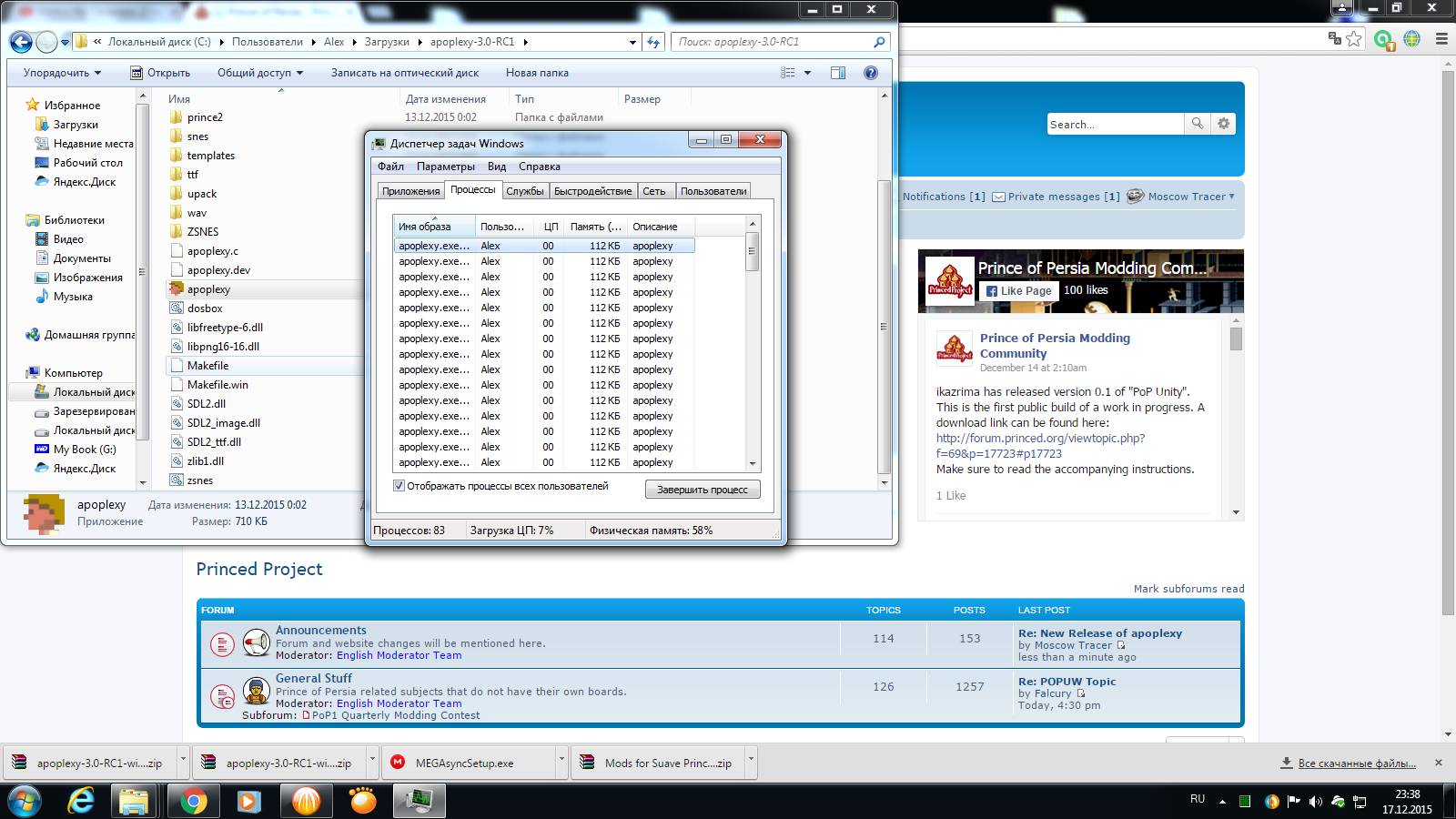Screen dimensions: 1456x819
Task: Change view style icon in Explorer toolbar
Action: tap(788, 73)
